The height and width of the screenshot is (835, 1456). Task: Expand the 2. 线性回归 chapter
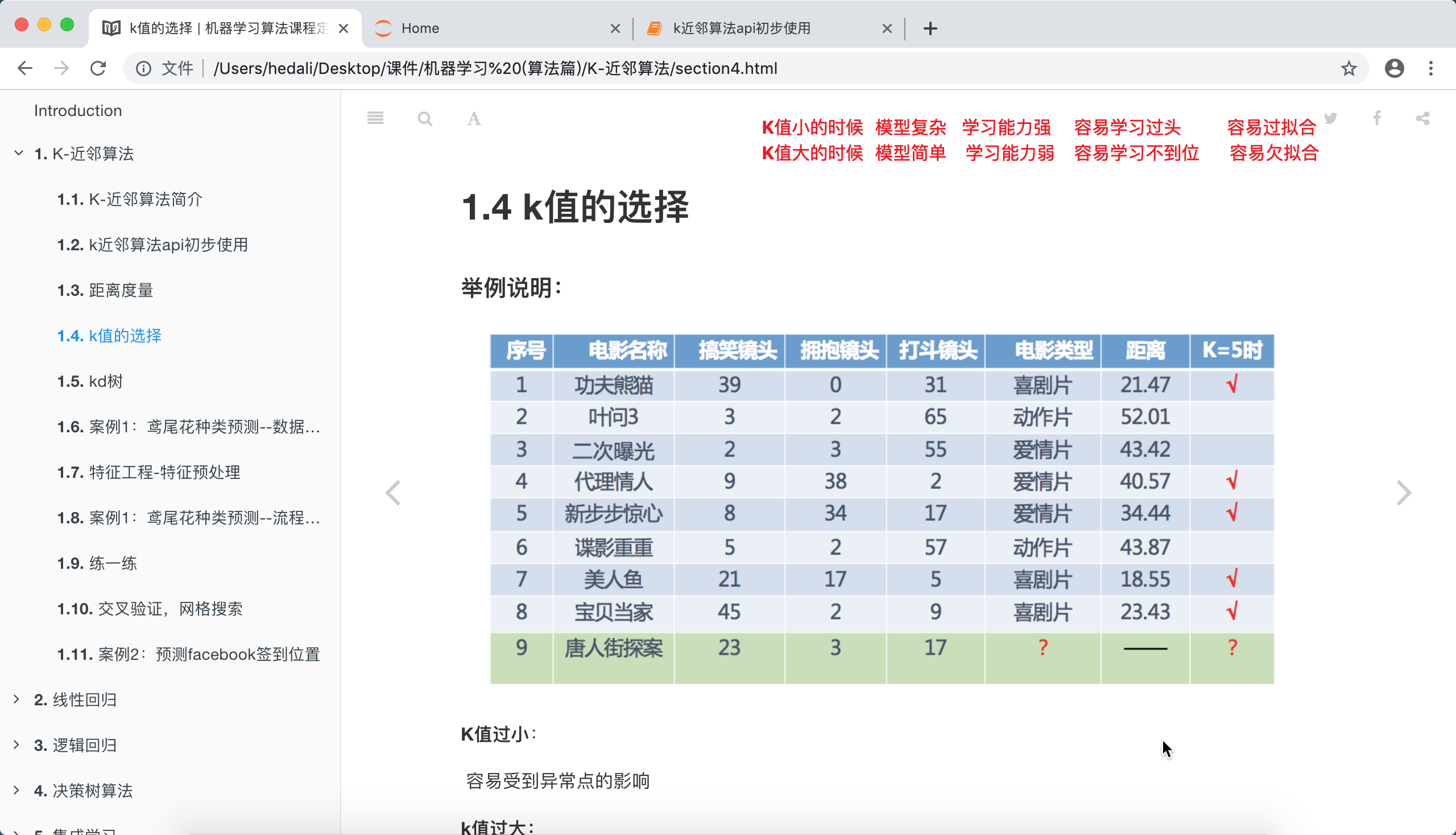pos(16,699)
